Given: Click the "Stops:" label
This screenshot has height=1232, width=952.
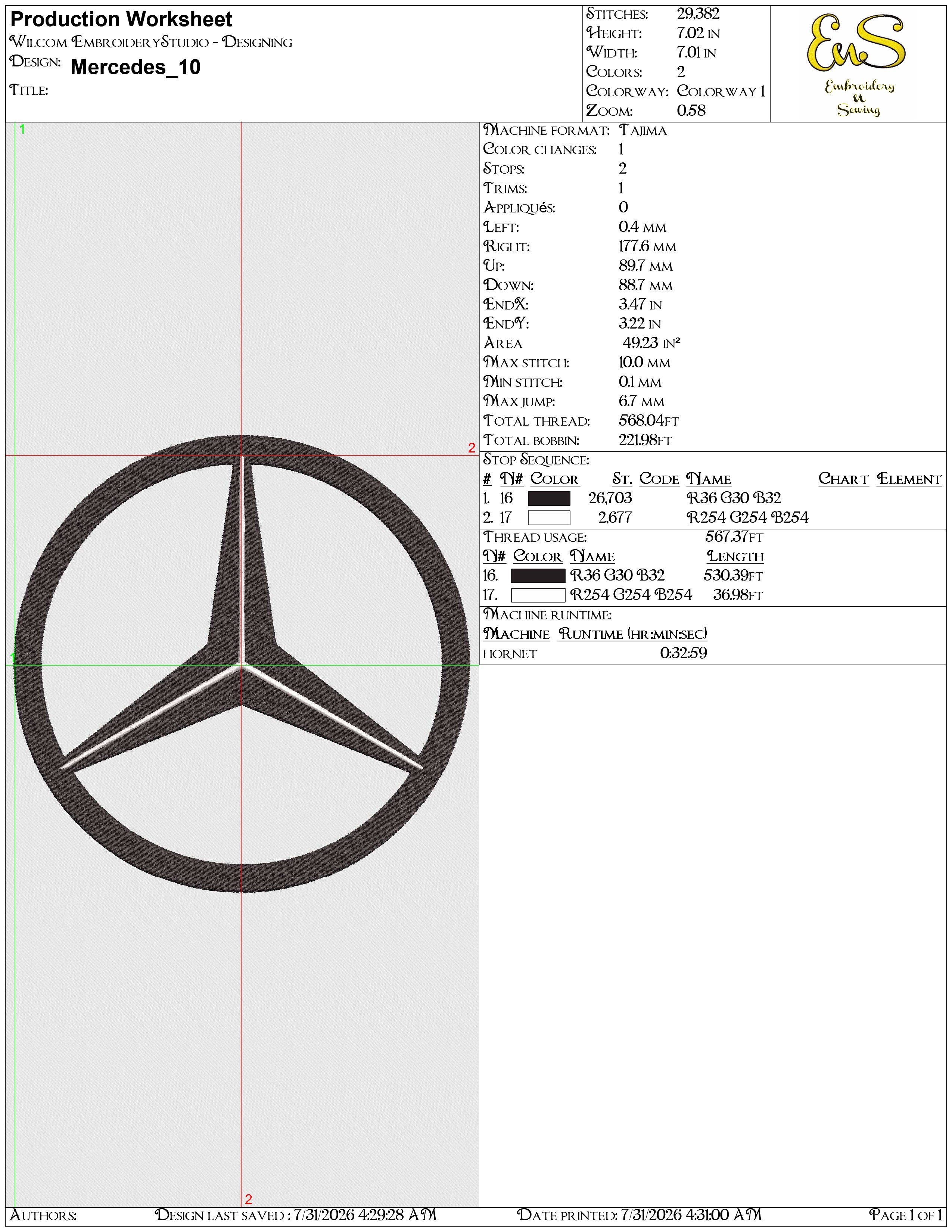Looking at the screenshot, I should click(x=504, y=169).
